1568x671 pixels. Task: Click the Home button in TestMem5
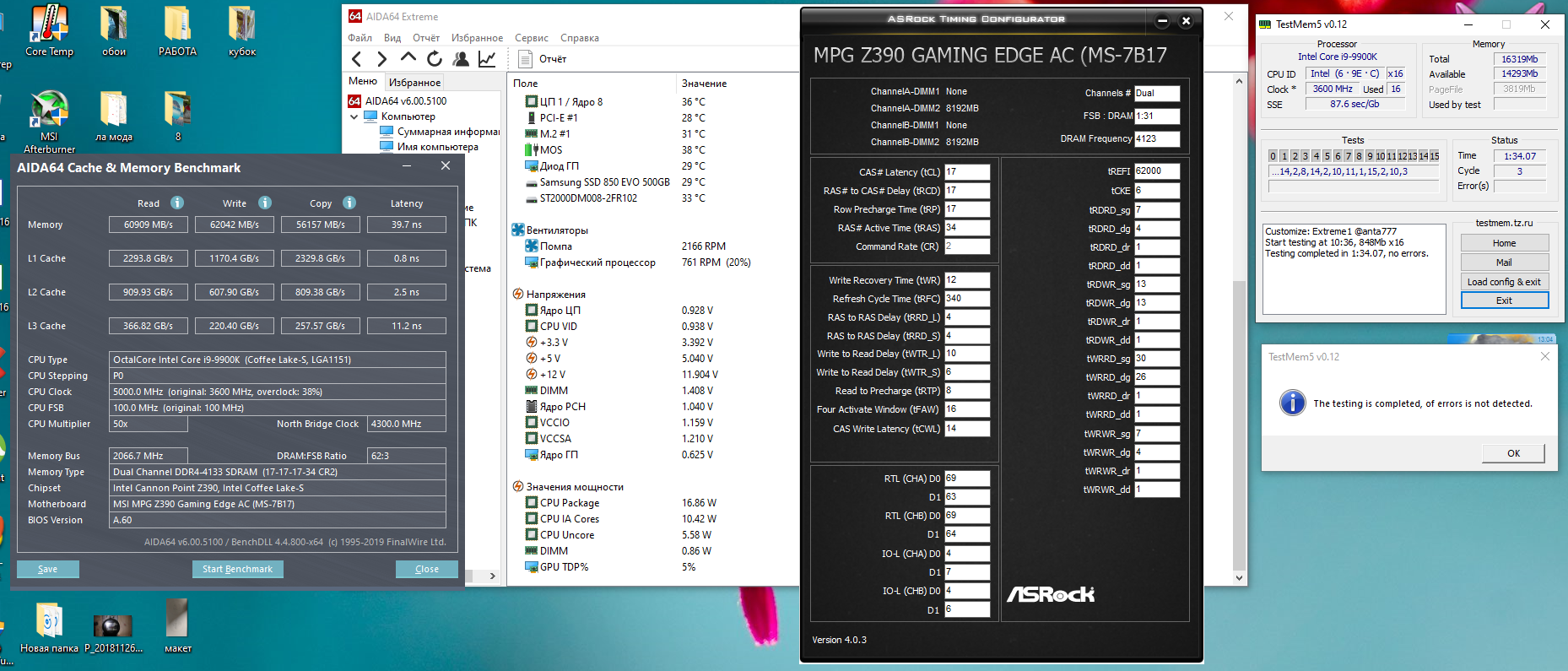click(1505, 243)
